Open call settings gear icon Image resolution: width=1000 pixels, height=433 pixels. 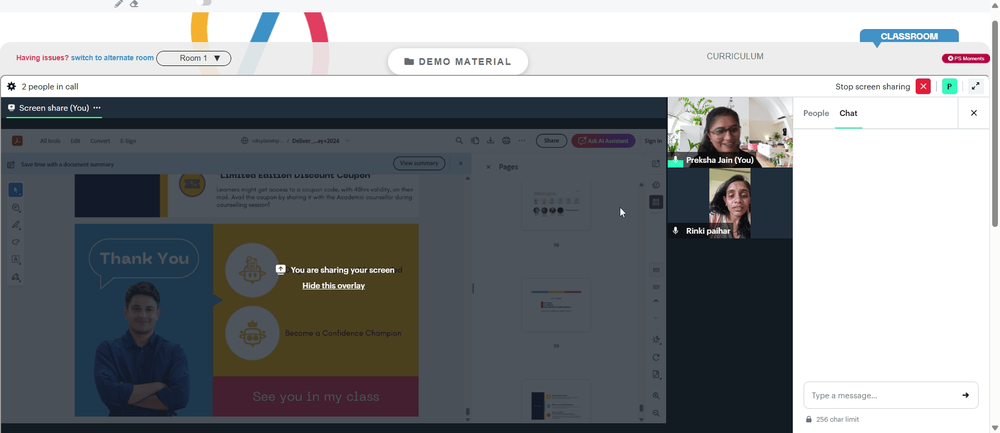(11, 86)
